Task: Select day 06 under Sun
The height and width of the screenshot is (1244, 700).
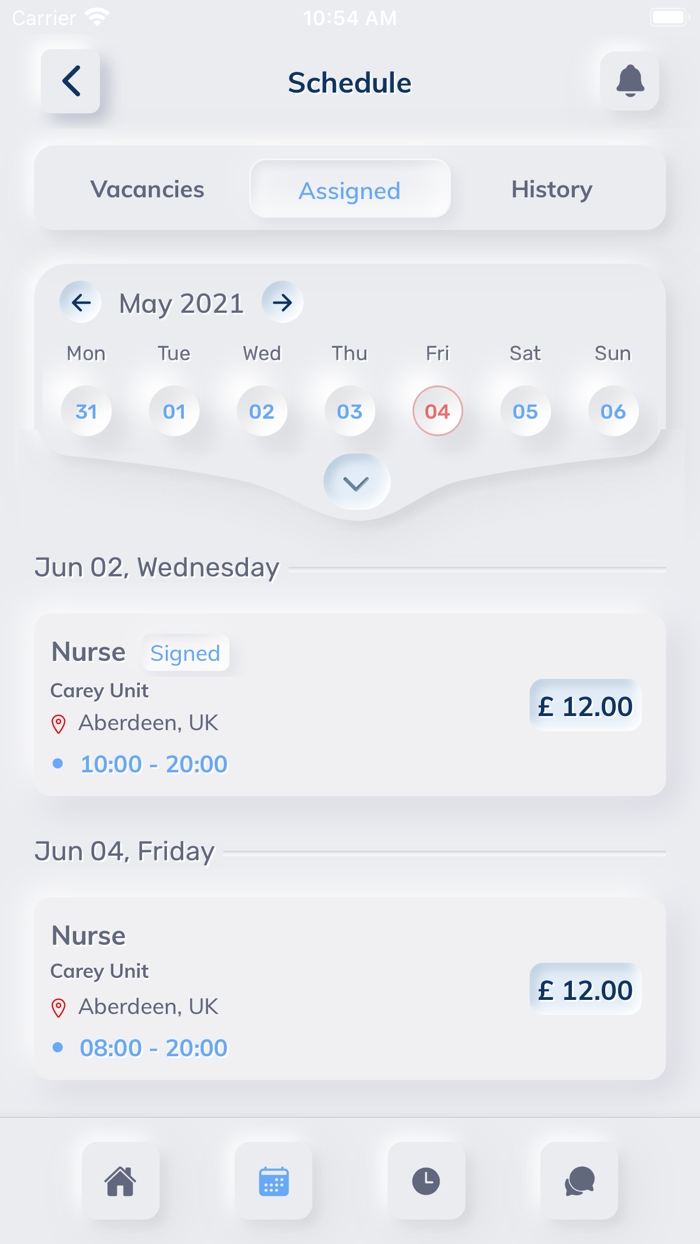Action: (613, 411)
